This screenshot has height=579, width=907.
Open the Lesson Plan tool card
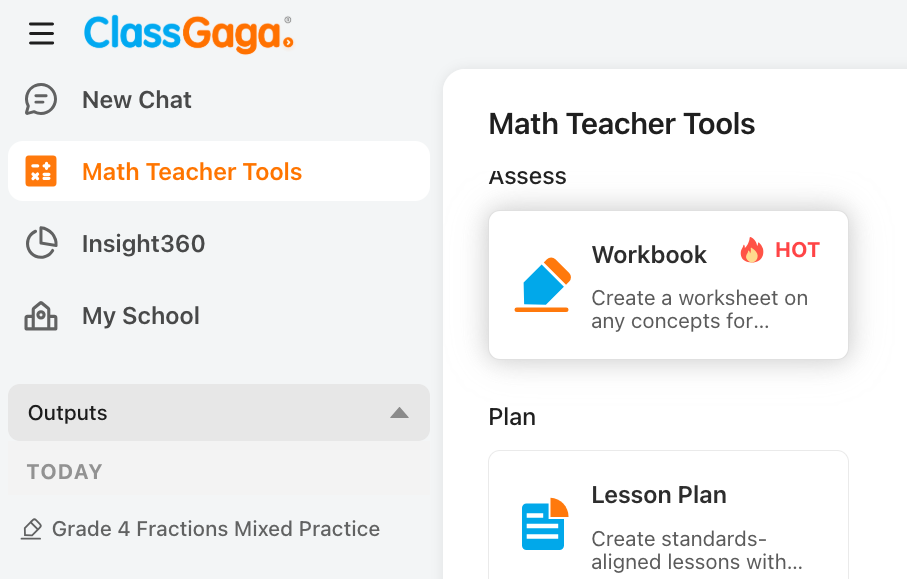click(x=668, y=520)
